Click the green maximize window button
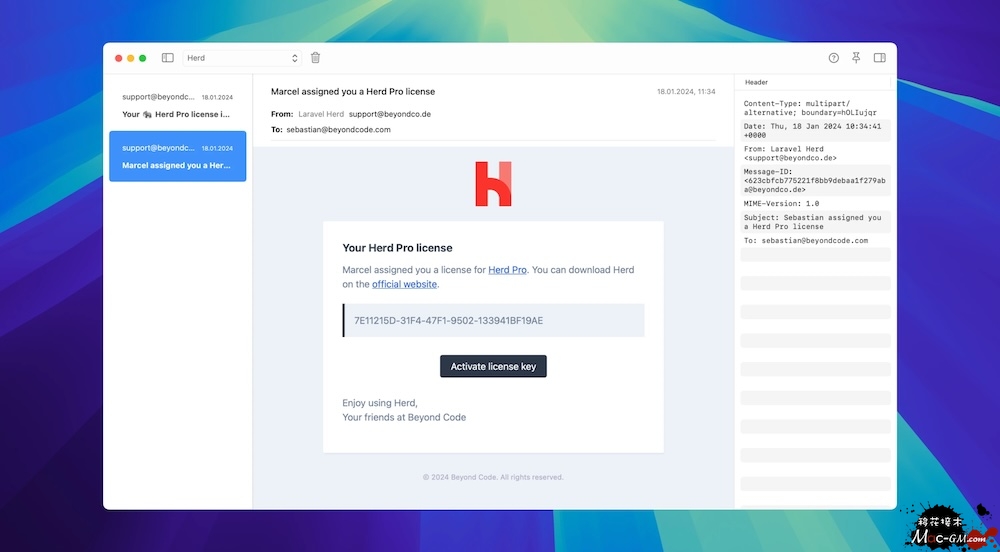 [143, 58]
